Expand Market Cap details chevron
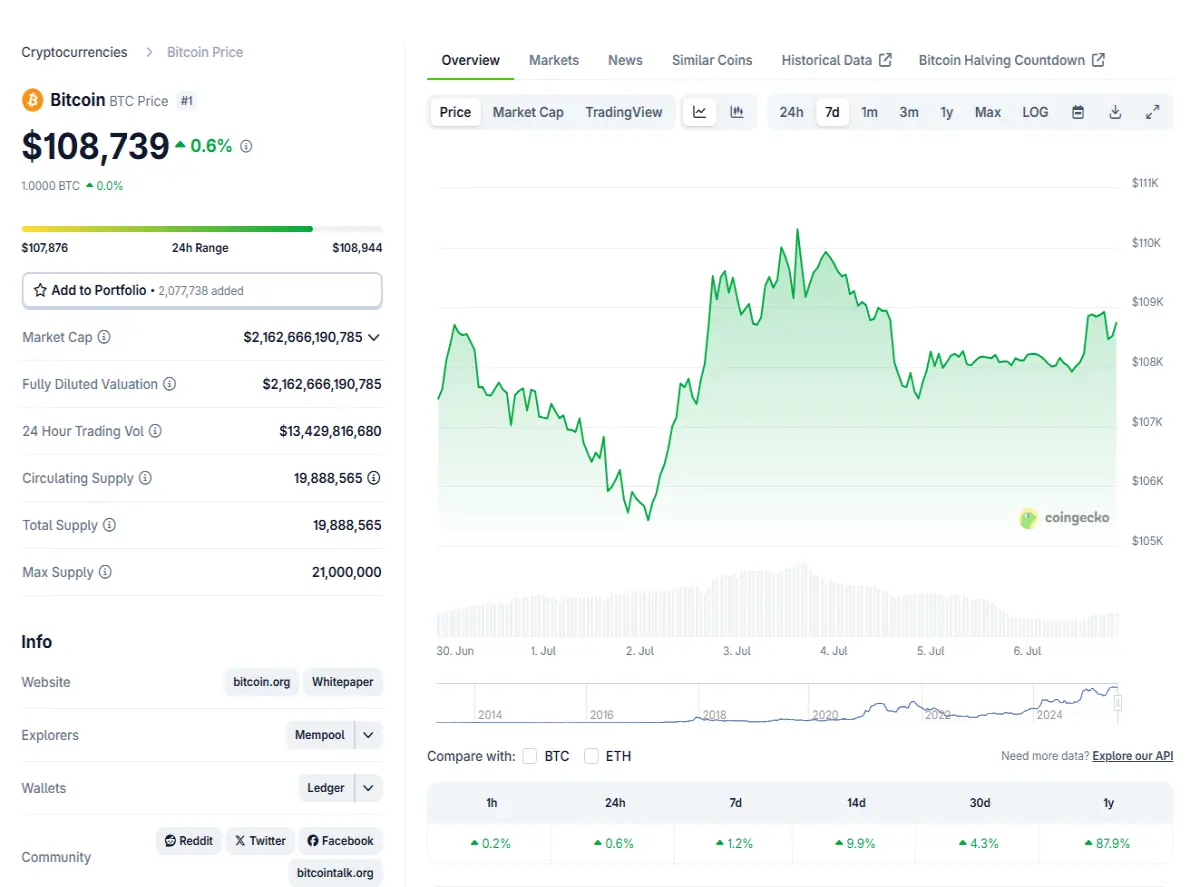Screen dimensions: 1200x887 (x=374, y=337)
